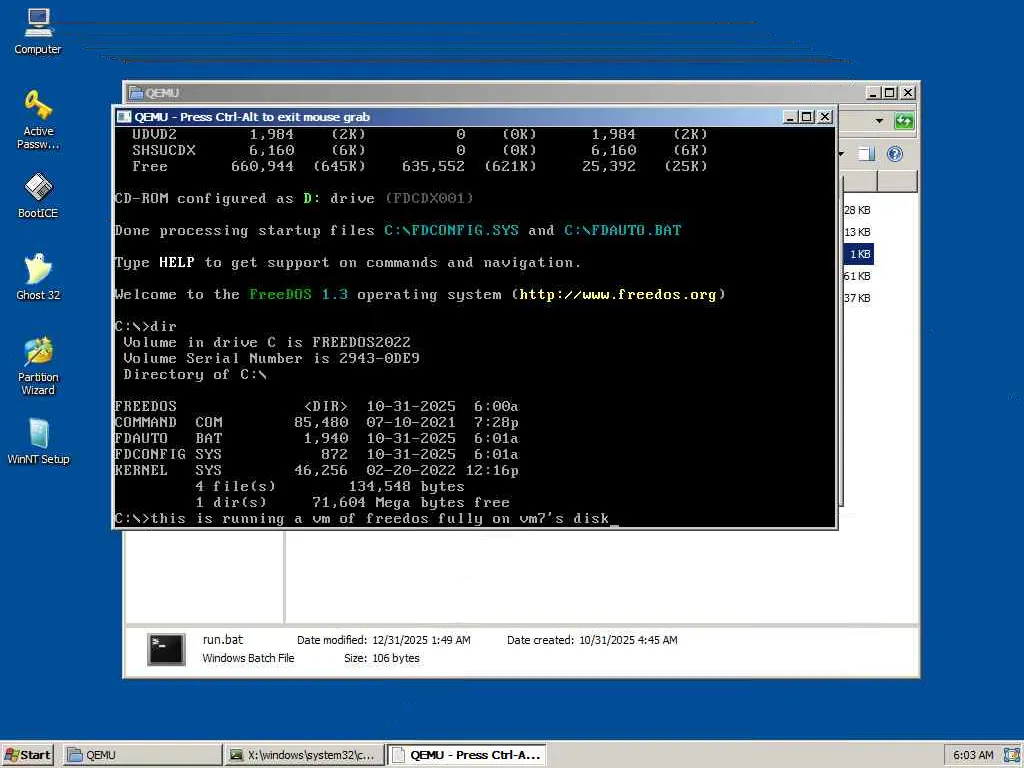Click the C:\FDCONFIG.SYS text in console
Viewport: 1024px width, 768px height.
451,231
